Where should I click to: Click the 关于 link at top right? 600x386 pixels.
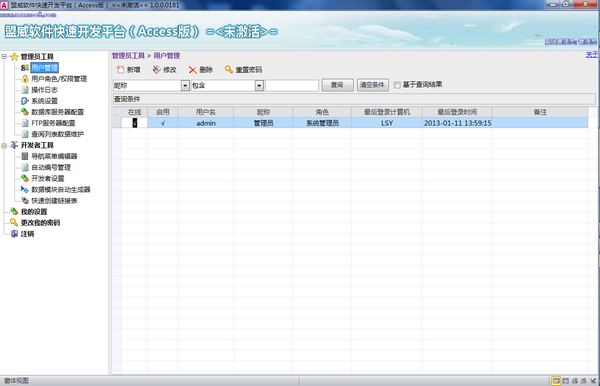click(x=592, y=55)
